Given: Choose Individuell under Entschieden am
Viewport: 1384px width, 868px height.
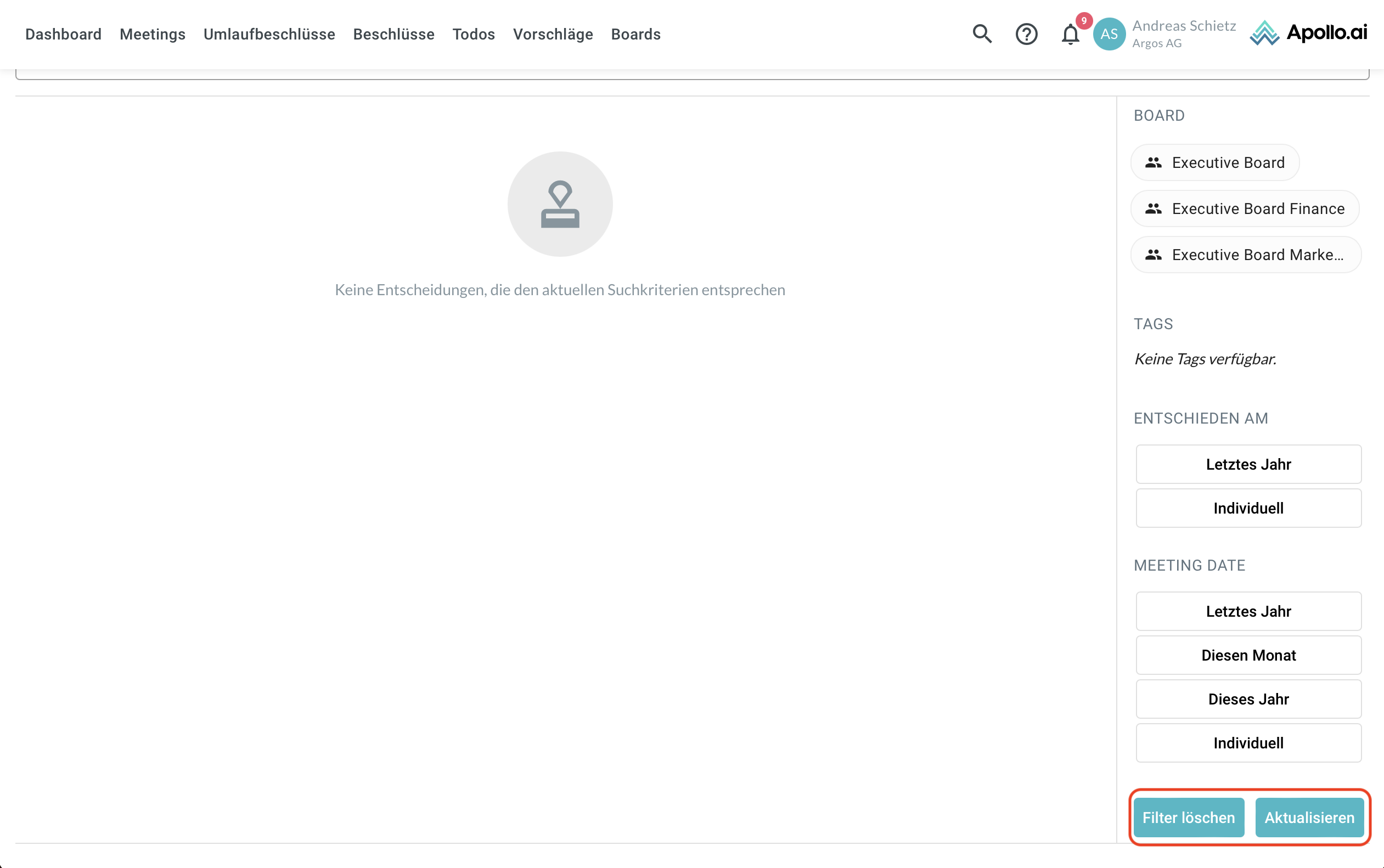Looking at the screenshot, I should click(x=1248, y=508).
